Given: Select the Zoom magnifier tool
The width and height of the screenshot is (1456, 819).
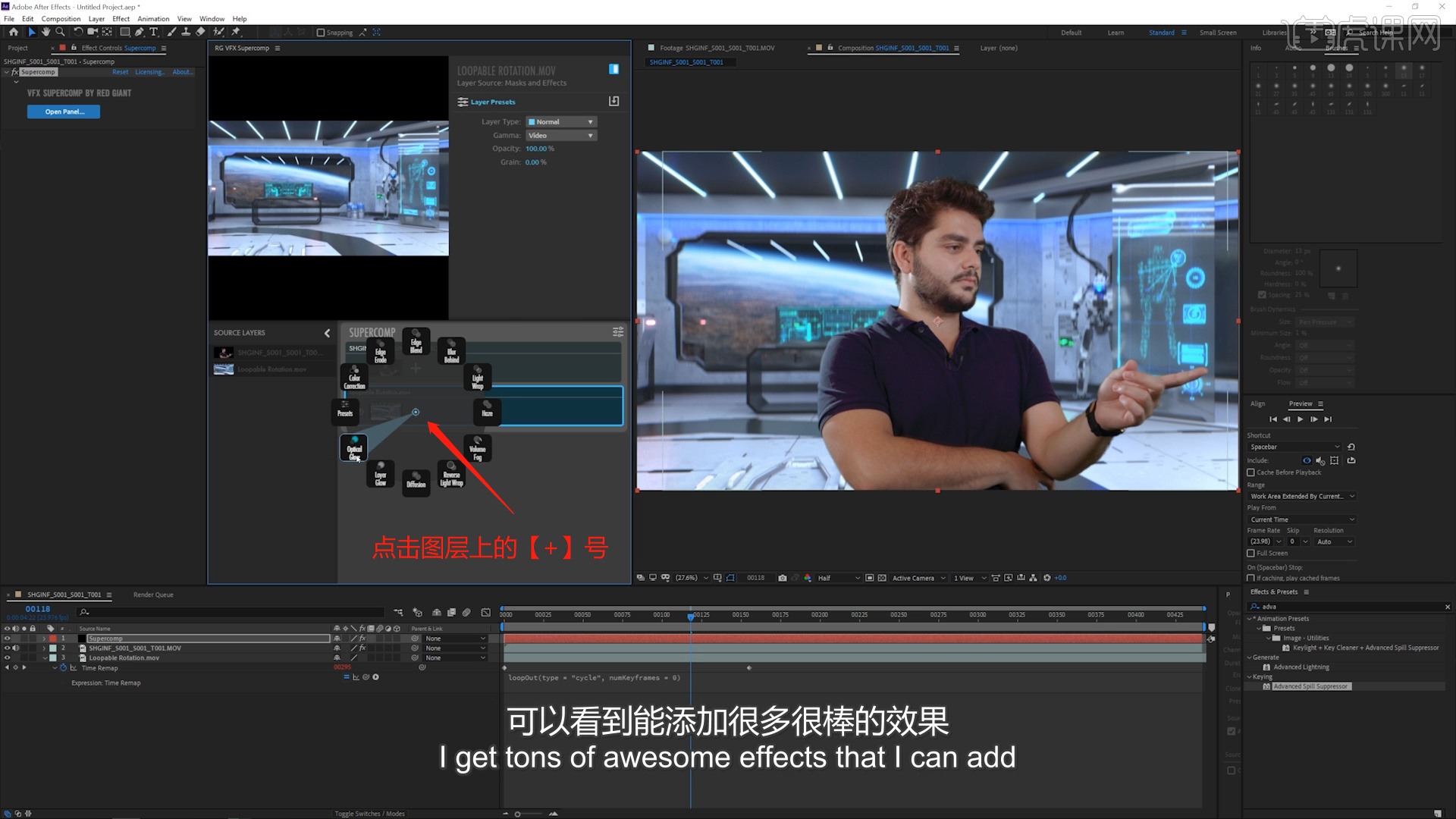Looking at the screenshot, I should [60, 32].
